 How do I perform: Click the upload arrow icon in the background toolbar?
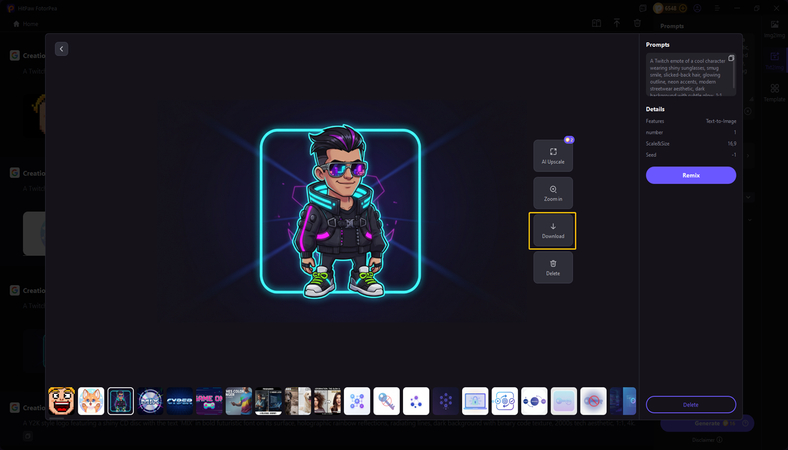[x=617, y=23]
